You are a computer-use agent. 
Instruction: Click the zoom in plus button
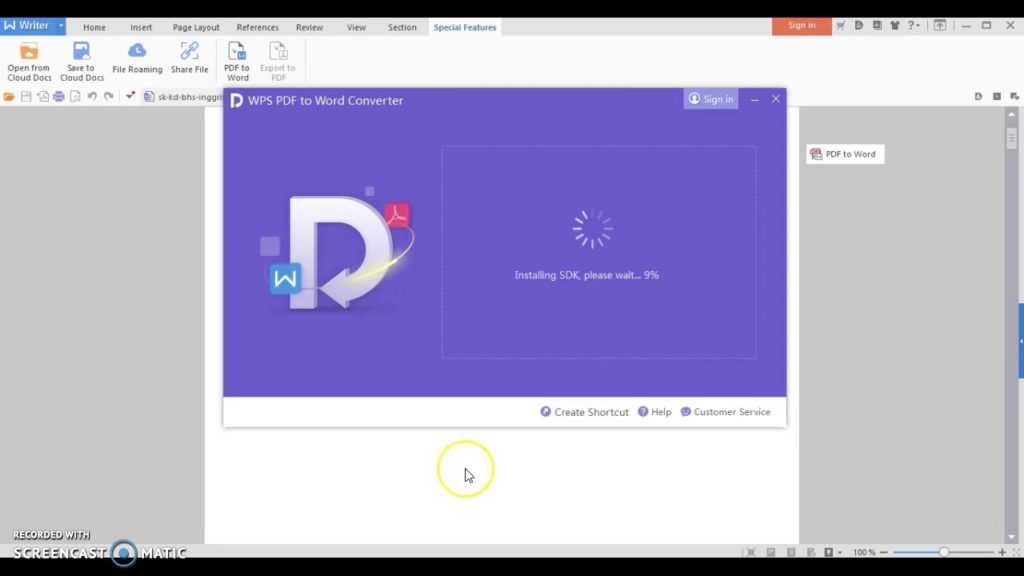click(x=1002, y=552)
